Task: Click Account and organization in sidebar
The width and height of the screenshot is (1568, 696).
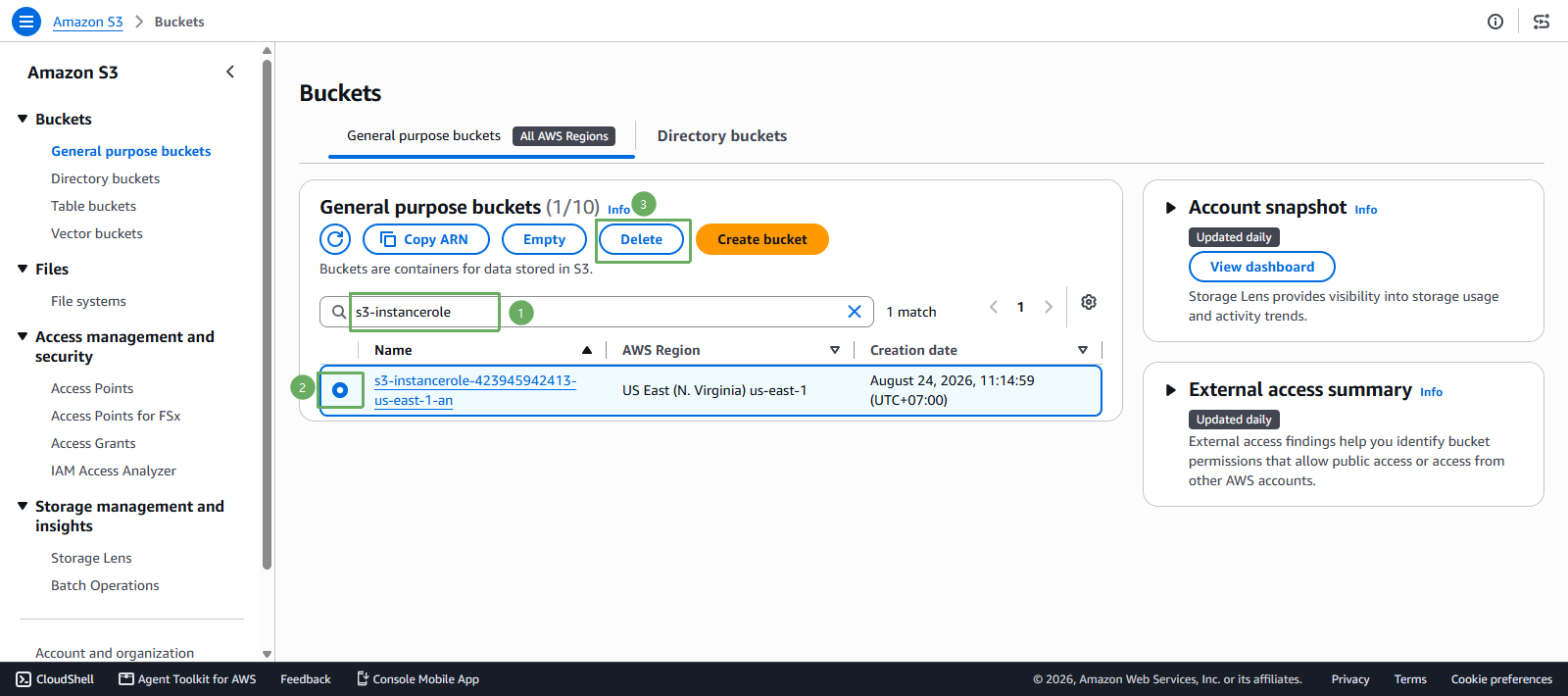Action: 115,653
